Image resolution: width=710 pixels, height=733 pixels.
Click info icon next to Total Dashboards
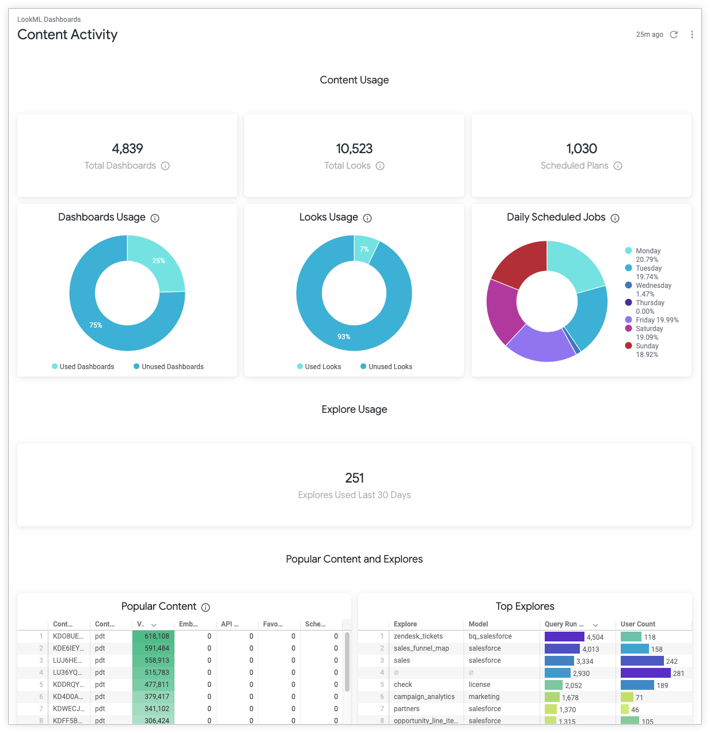[x=166, y=166]
